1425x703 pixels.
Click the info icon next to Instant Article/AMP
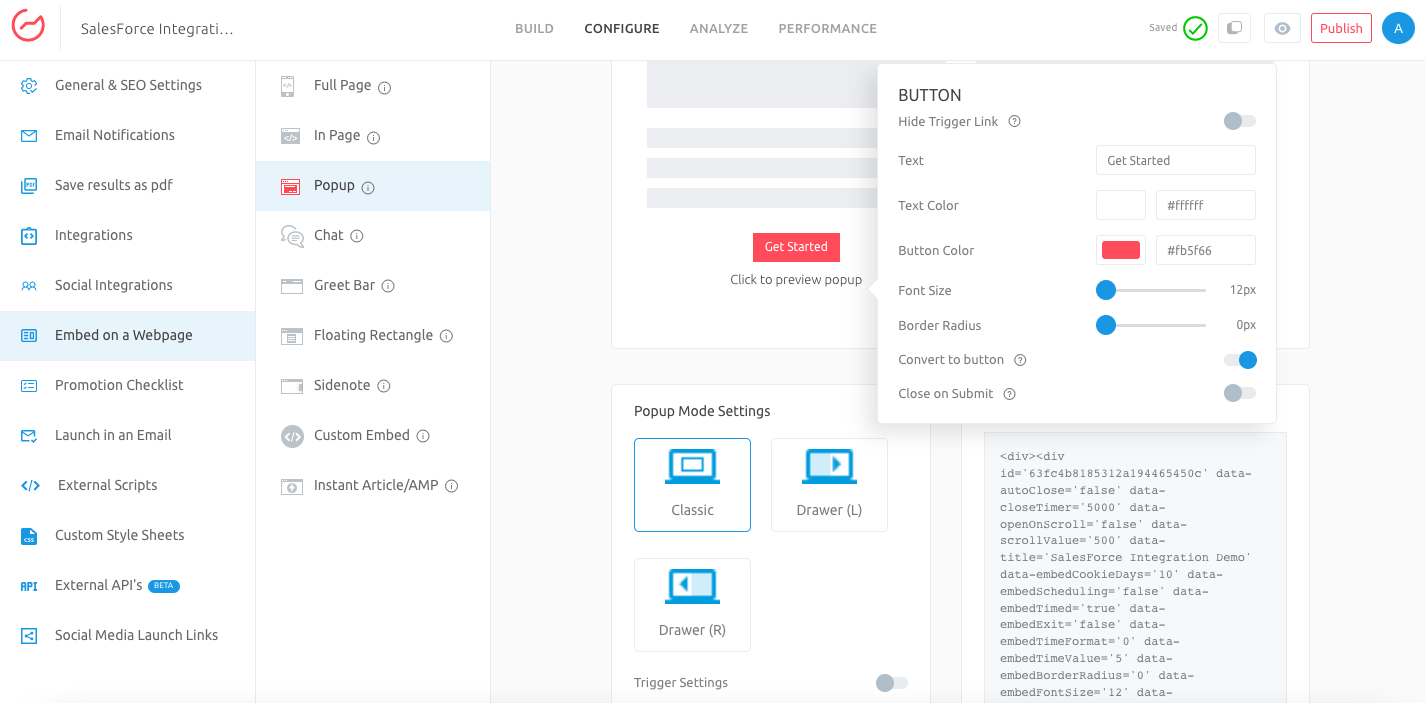pos(451,486)
